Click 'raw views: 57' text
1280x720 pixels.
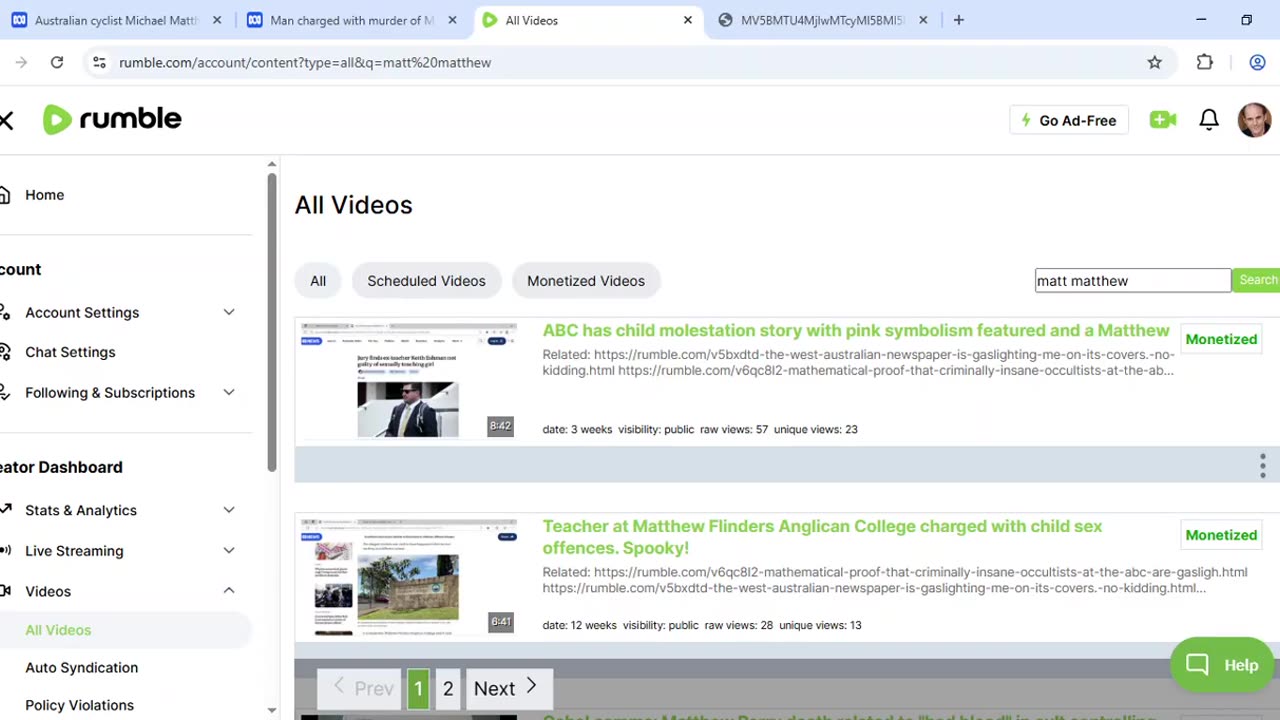pos(734,429)
